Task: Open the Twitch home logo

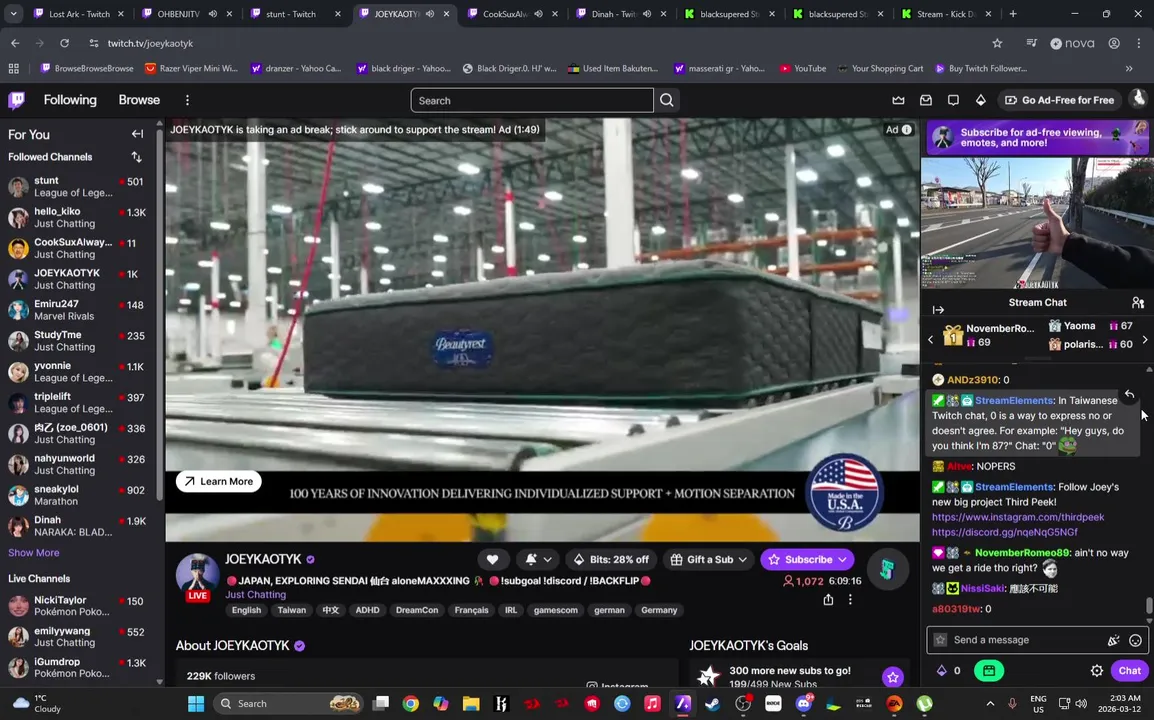Action: (16, 100)
